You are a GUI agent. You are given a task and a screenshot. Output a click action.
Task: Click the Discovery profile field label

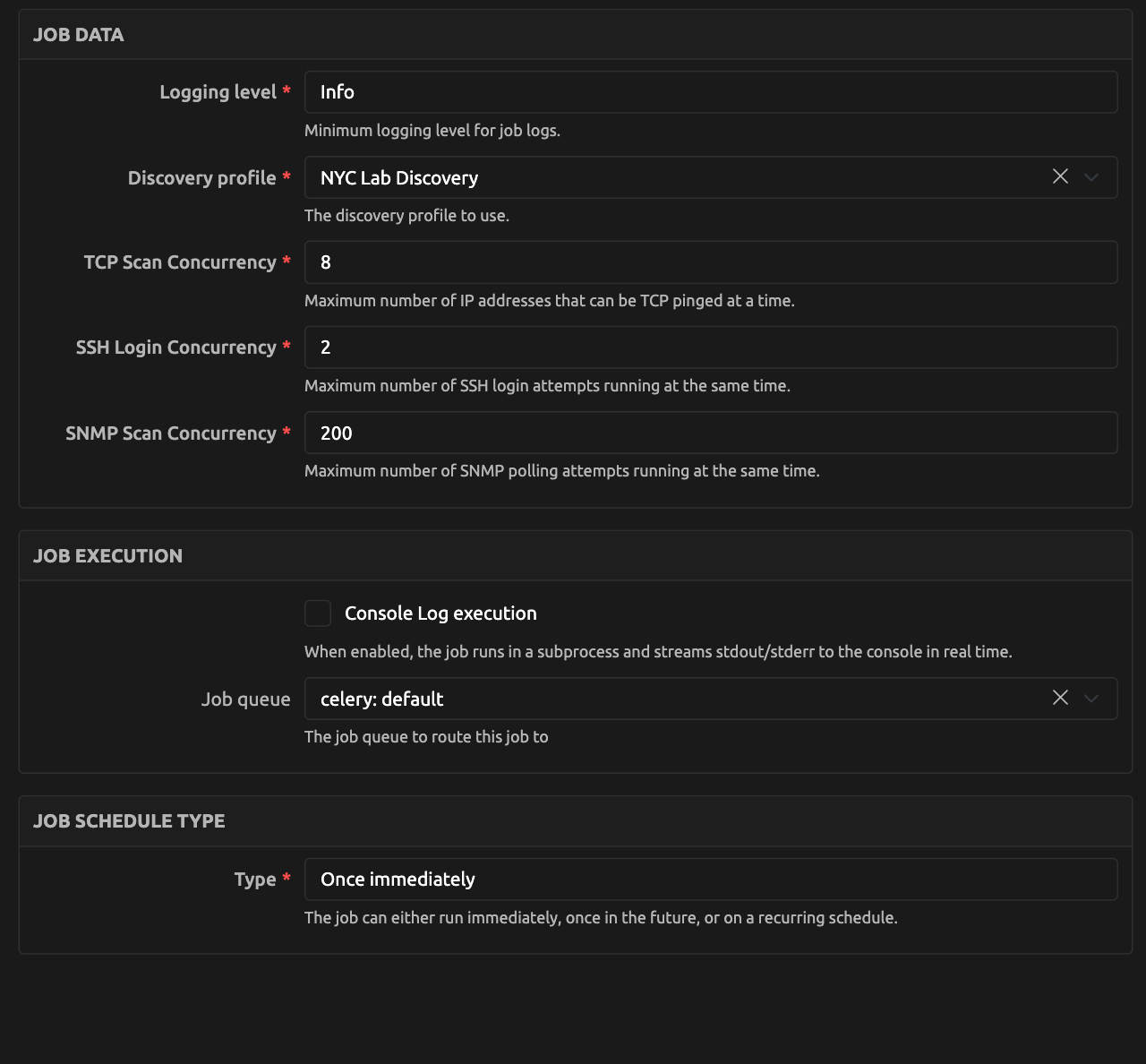click(201, 178)
